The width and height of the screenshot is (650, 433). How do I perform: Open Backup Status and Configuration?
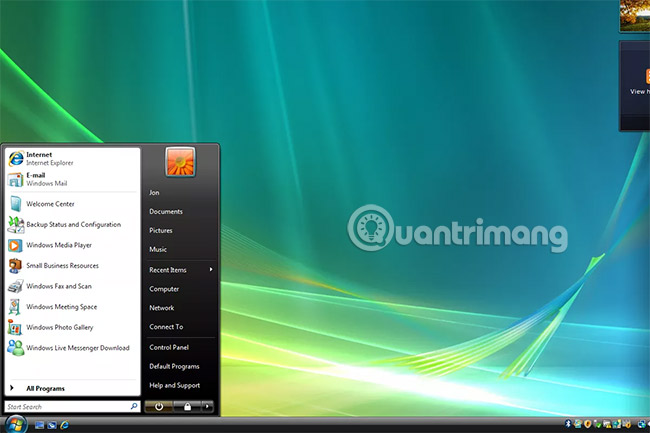tap(72, 225)
